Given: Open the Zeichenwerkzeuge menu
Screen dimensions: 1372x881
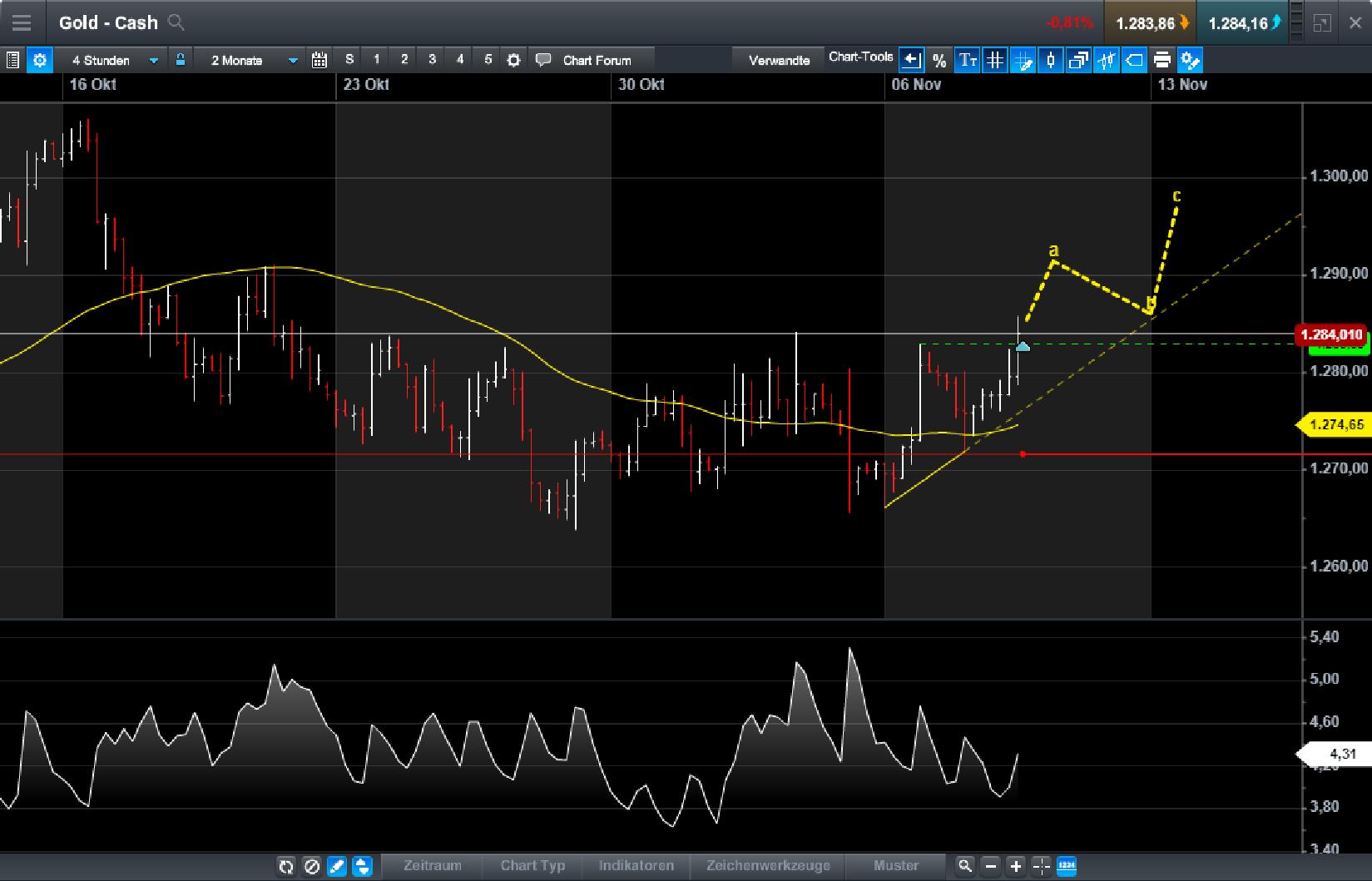Looking at the screenshot, I should pyautogui.click(x=767, y=865).
